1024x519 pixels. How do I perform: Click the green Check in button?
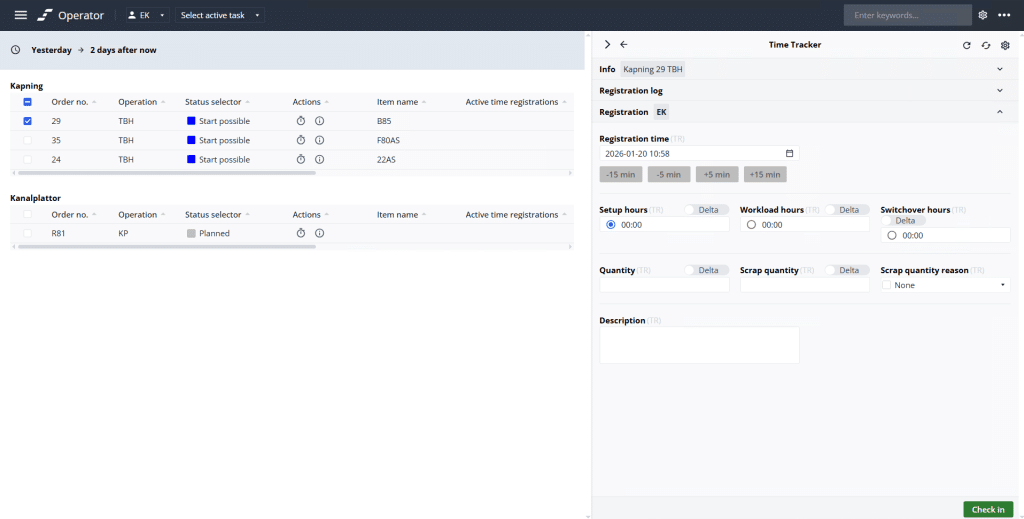pyautogui.click(x=988, y=509)
